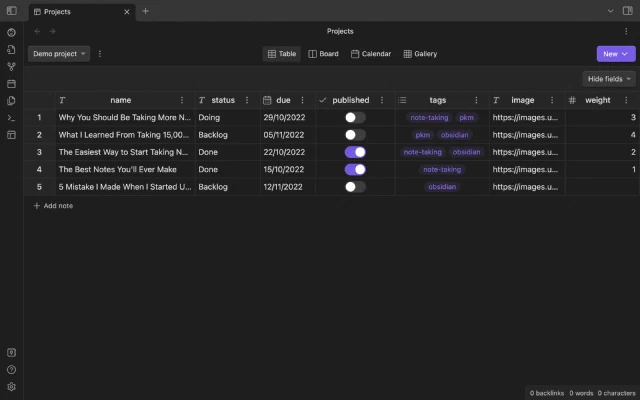Click the weight value 4

(x=633, y=135)
